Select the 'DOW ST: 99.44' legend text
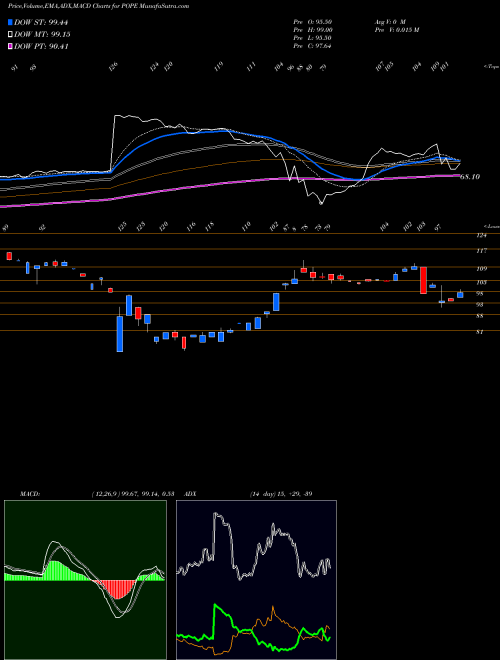 point(41,23)
